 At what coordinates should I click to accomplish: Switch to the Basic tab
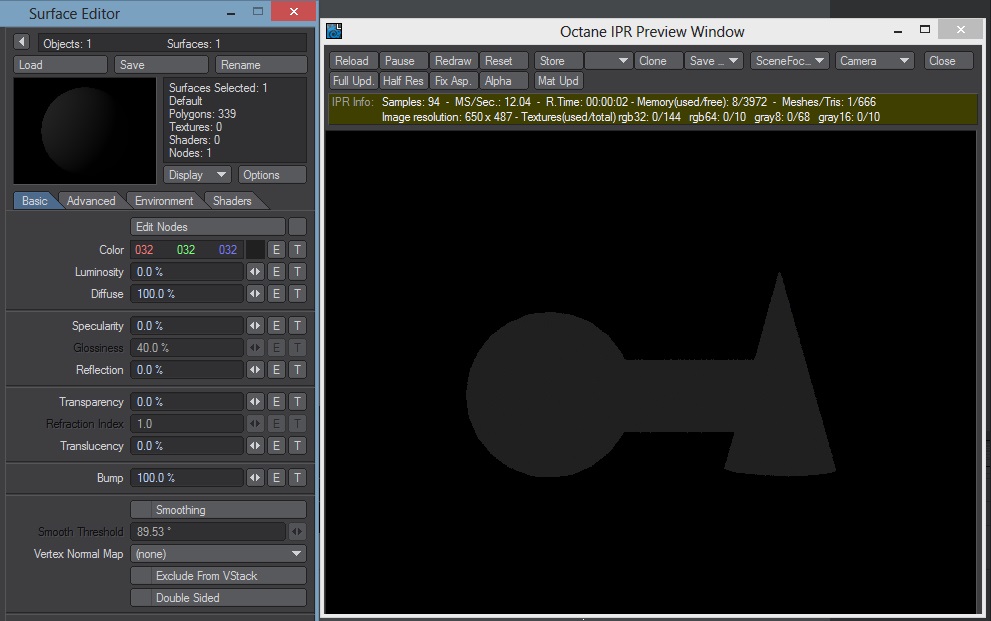point(35,201)
